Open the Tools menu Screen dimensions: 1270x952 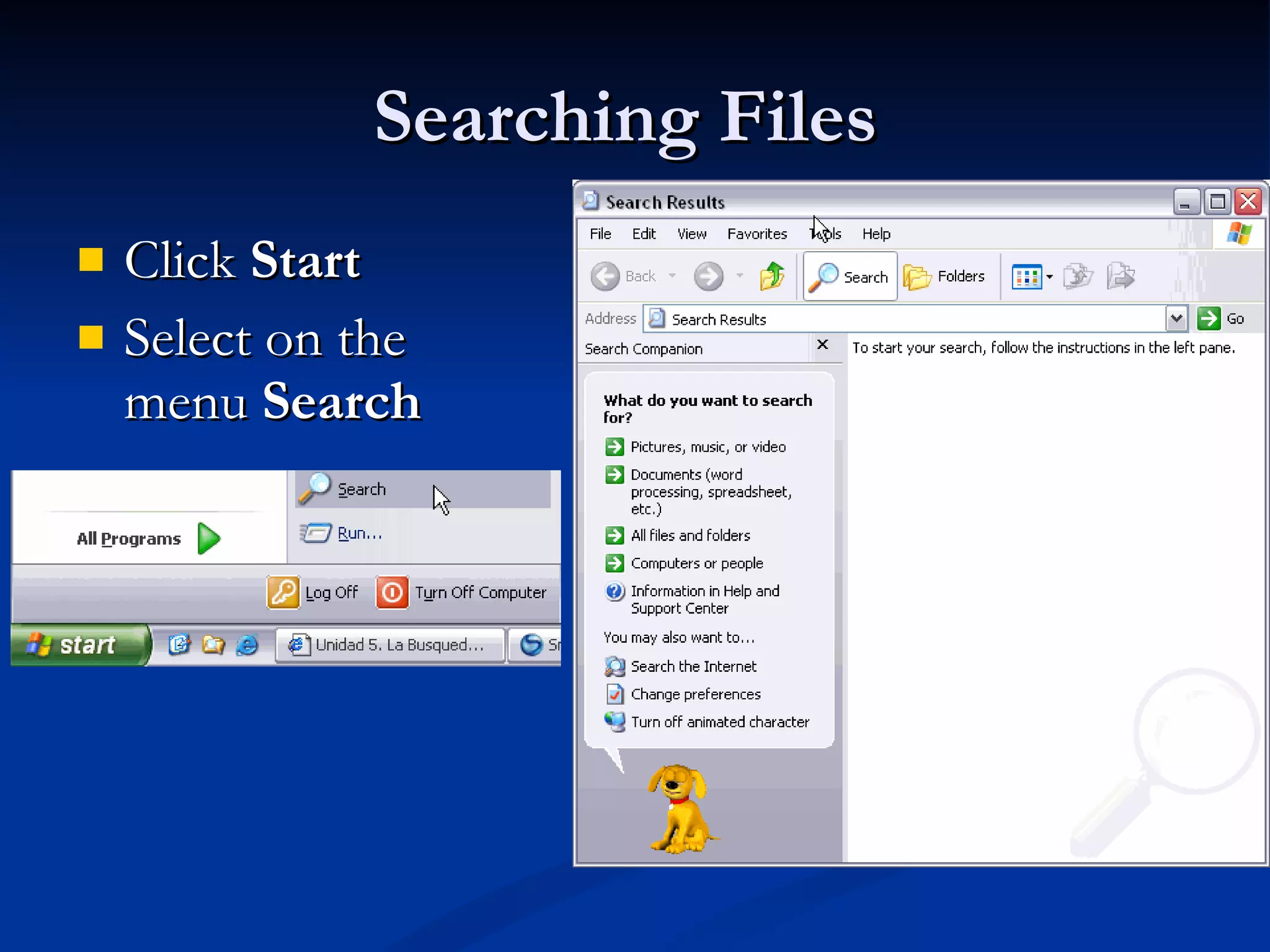(825, 234)
